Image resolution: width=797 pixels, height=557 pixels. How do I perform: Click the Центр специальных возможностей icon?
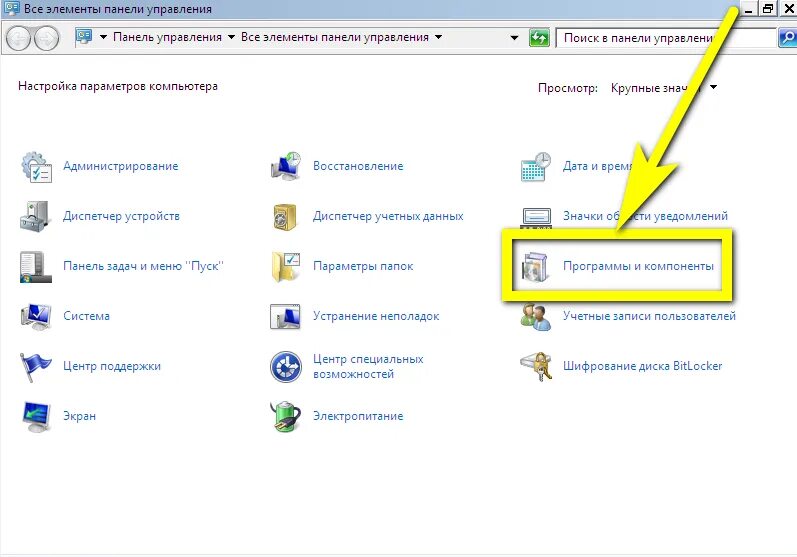tap(286, 366)
